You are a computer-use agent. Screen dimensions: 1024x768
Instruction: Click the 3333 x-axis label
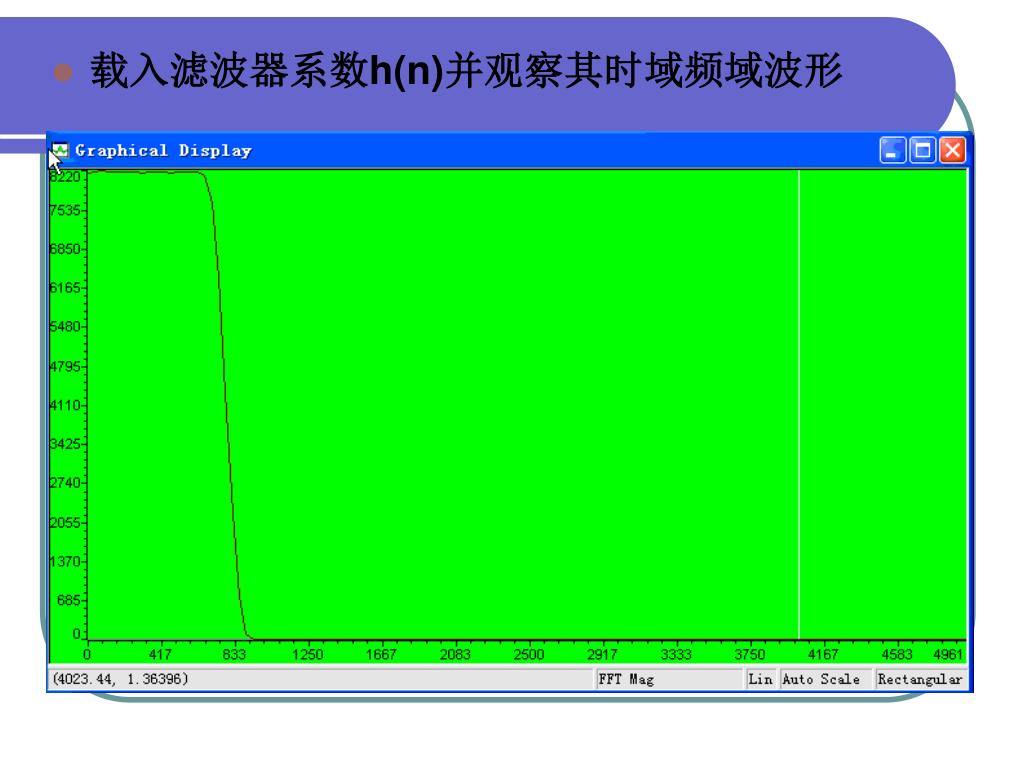(676, 654)
